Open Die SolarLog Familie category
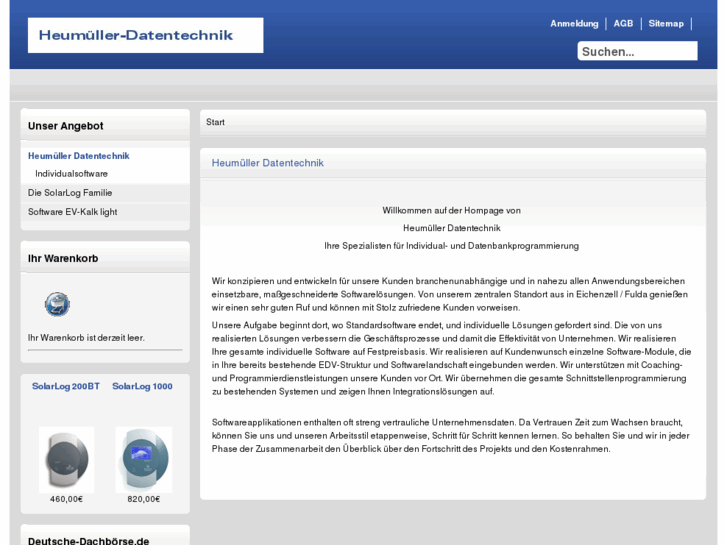Viewport: 727px width, 545px height. (70, 193)
